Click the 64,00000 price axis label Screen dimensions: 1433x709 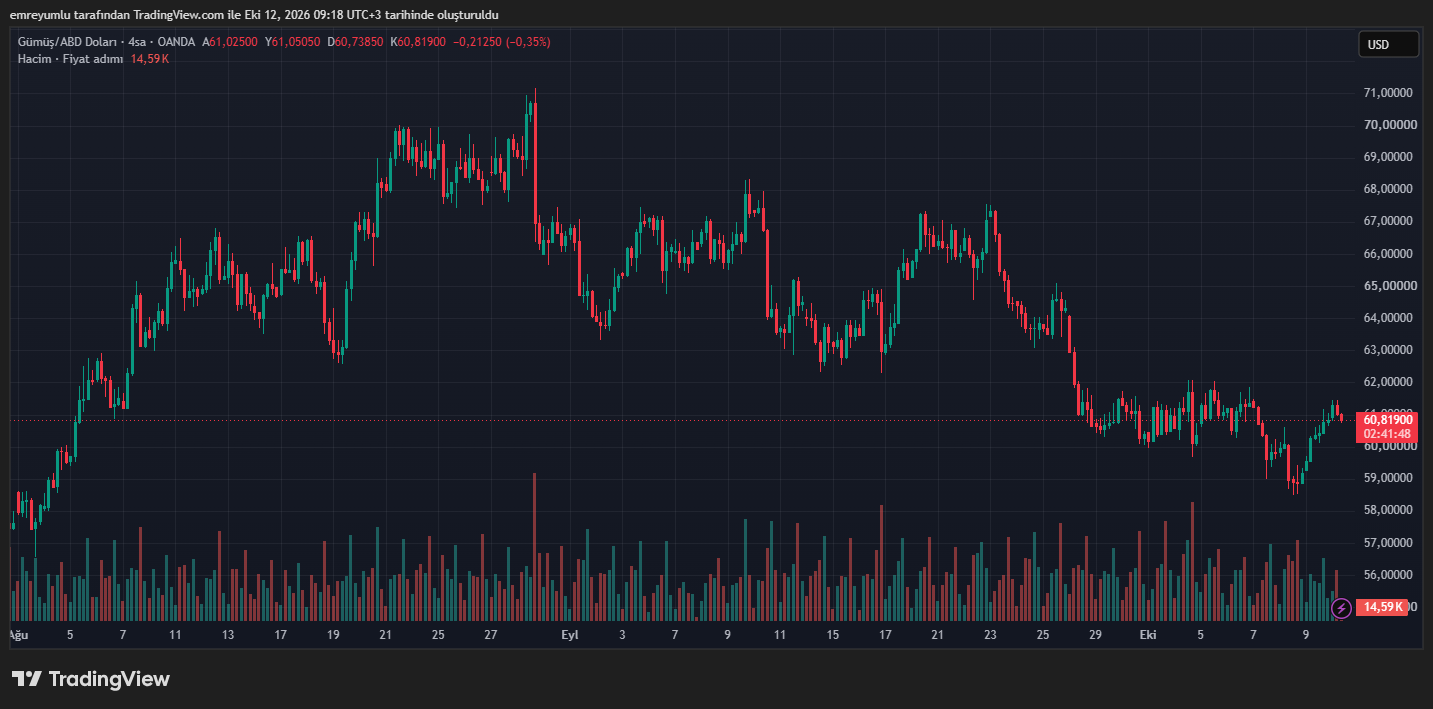click(x=1387, y=318)
